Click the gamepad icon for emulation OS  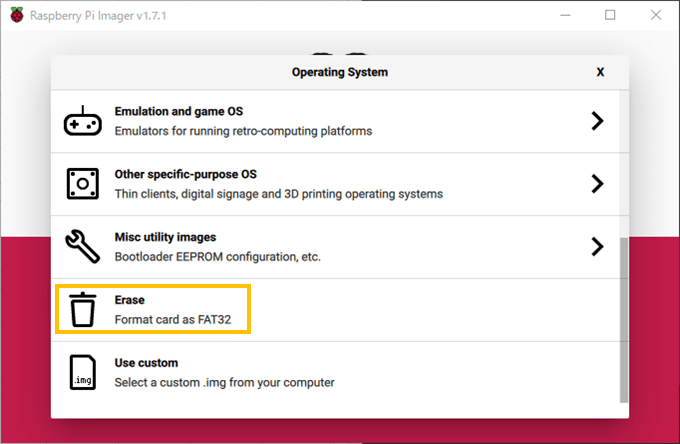pos(82,121)
